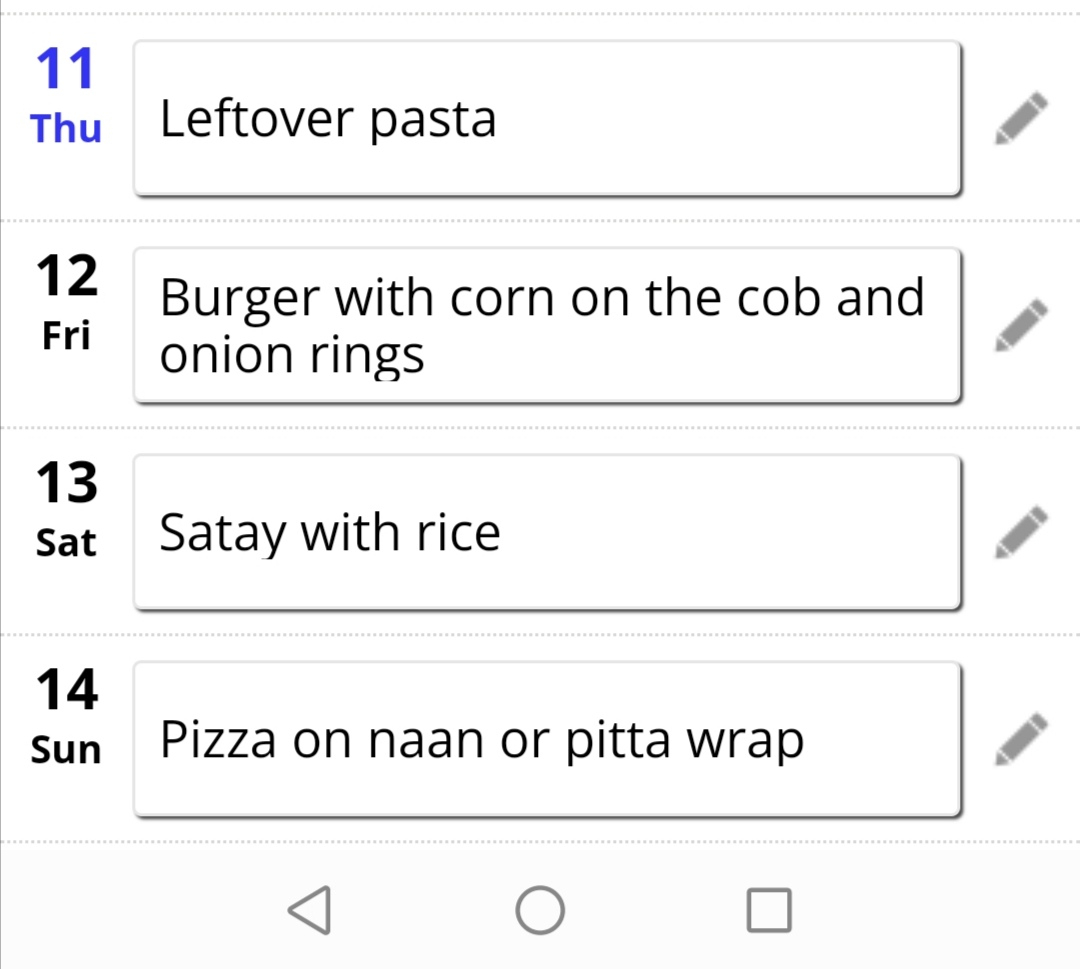
Task: Pick date number 14
Action: pyautogui.click(x=67, y=689)
